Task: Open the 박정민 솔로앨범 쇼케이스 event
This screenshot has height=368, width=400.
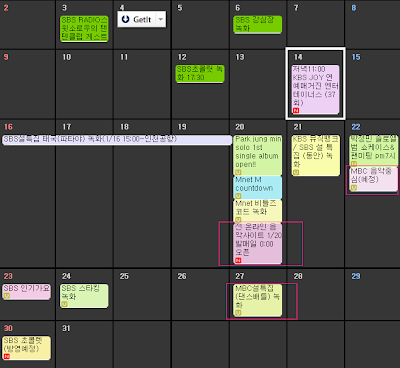Action: 373,151
